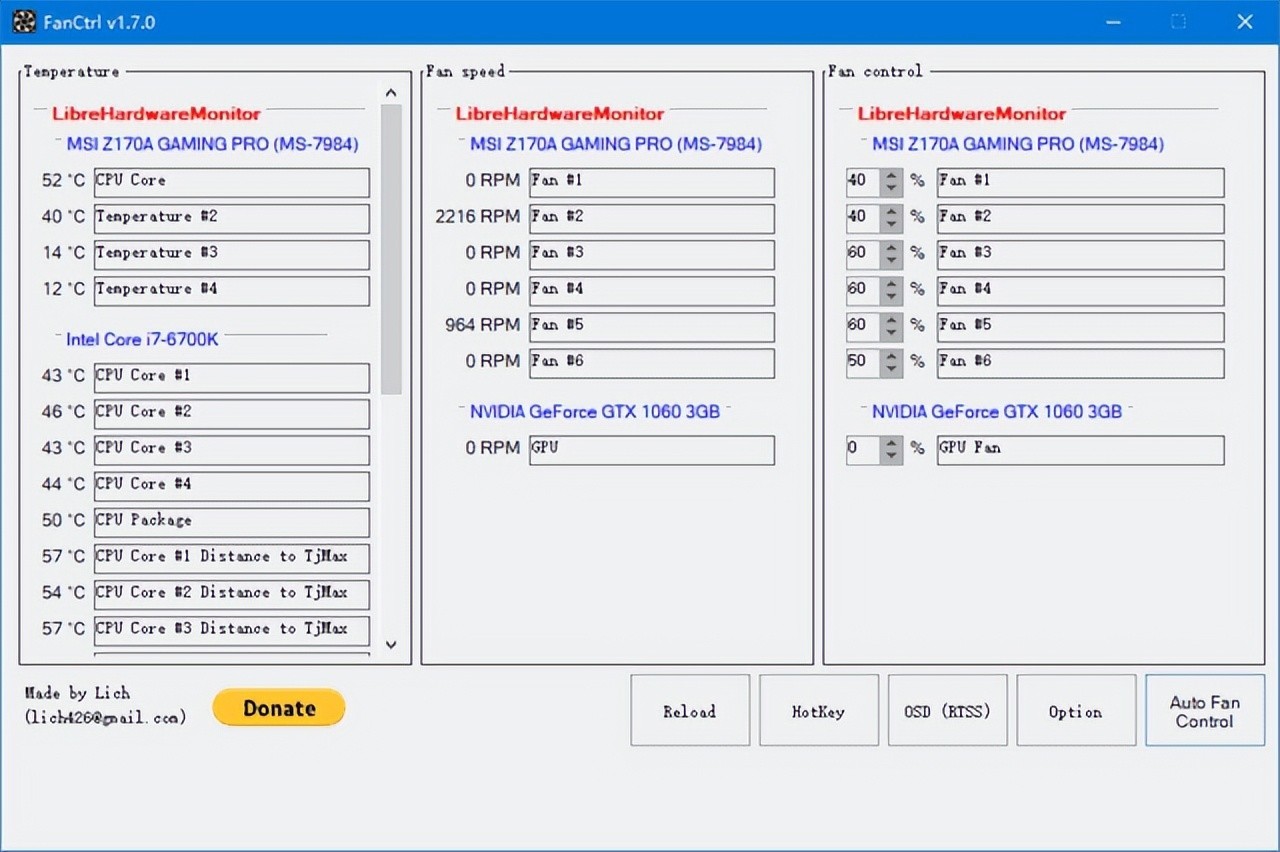The image size is (1280, 852).
Task: Open the HotKey settings
Action: 818,711
